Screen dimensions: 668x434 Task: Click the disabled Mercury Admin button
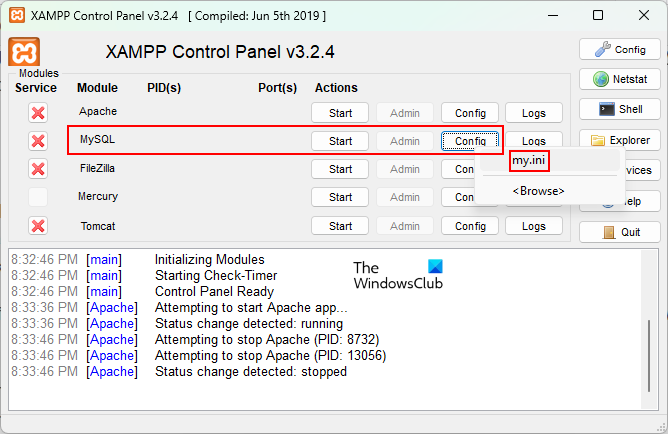[x=405, y=197]
